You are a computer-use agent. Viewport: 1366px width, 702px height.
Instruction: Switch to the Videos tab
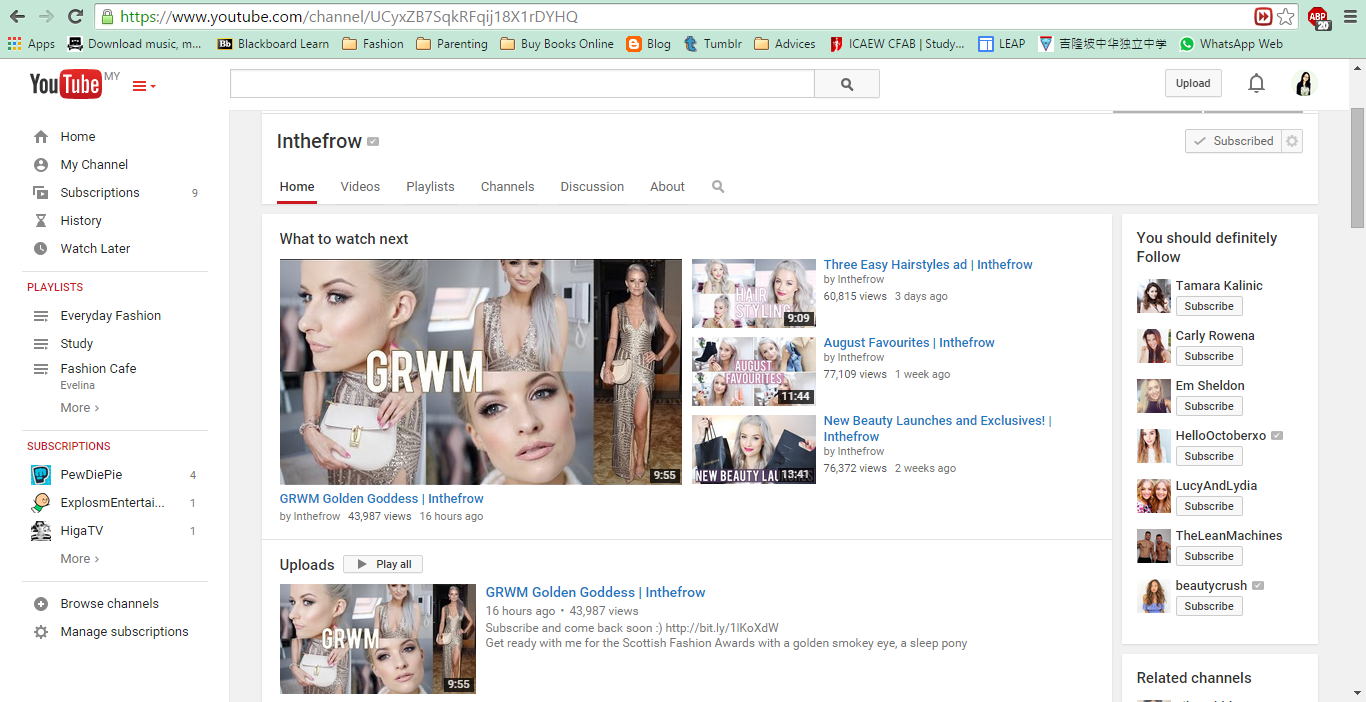[360, 187]
